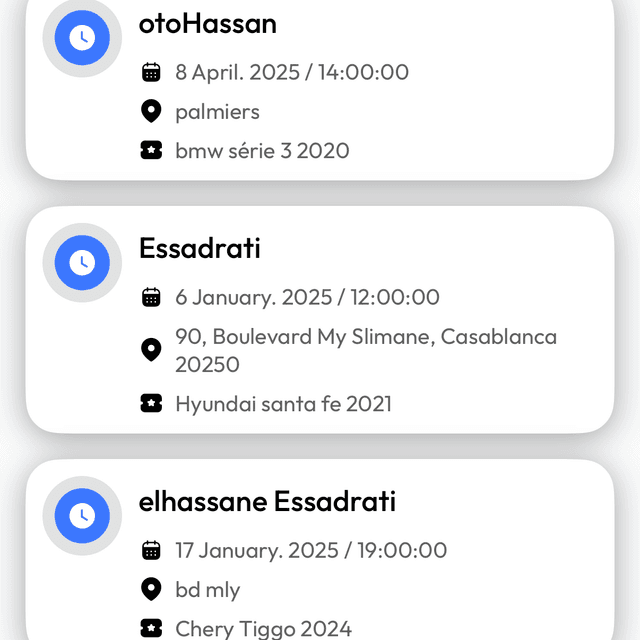This screenshot has height=640, width=640.
Task: Click the location pin beside palmiers
Action: (x=151, y=111)
